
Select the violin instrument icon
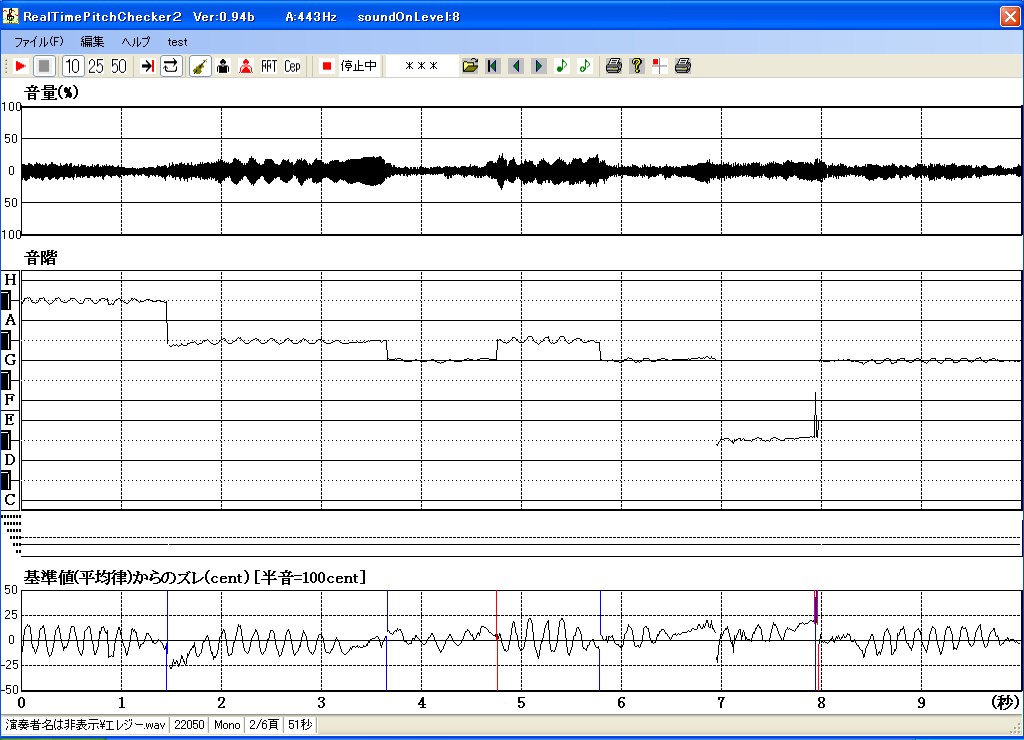click(200, 66)
